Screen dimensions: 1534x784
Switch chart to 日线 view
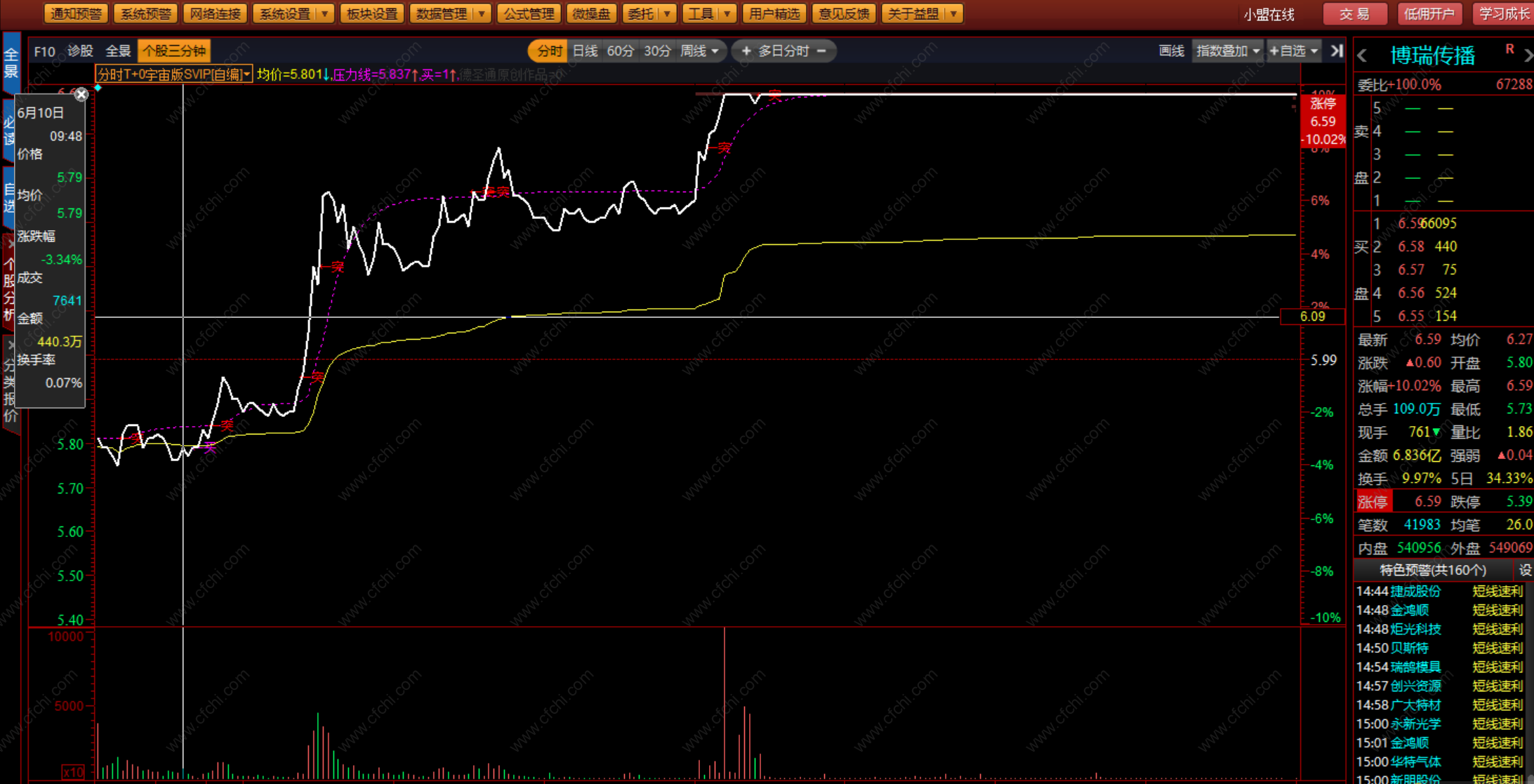585,51
